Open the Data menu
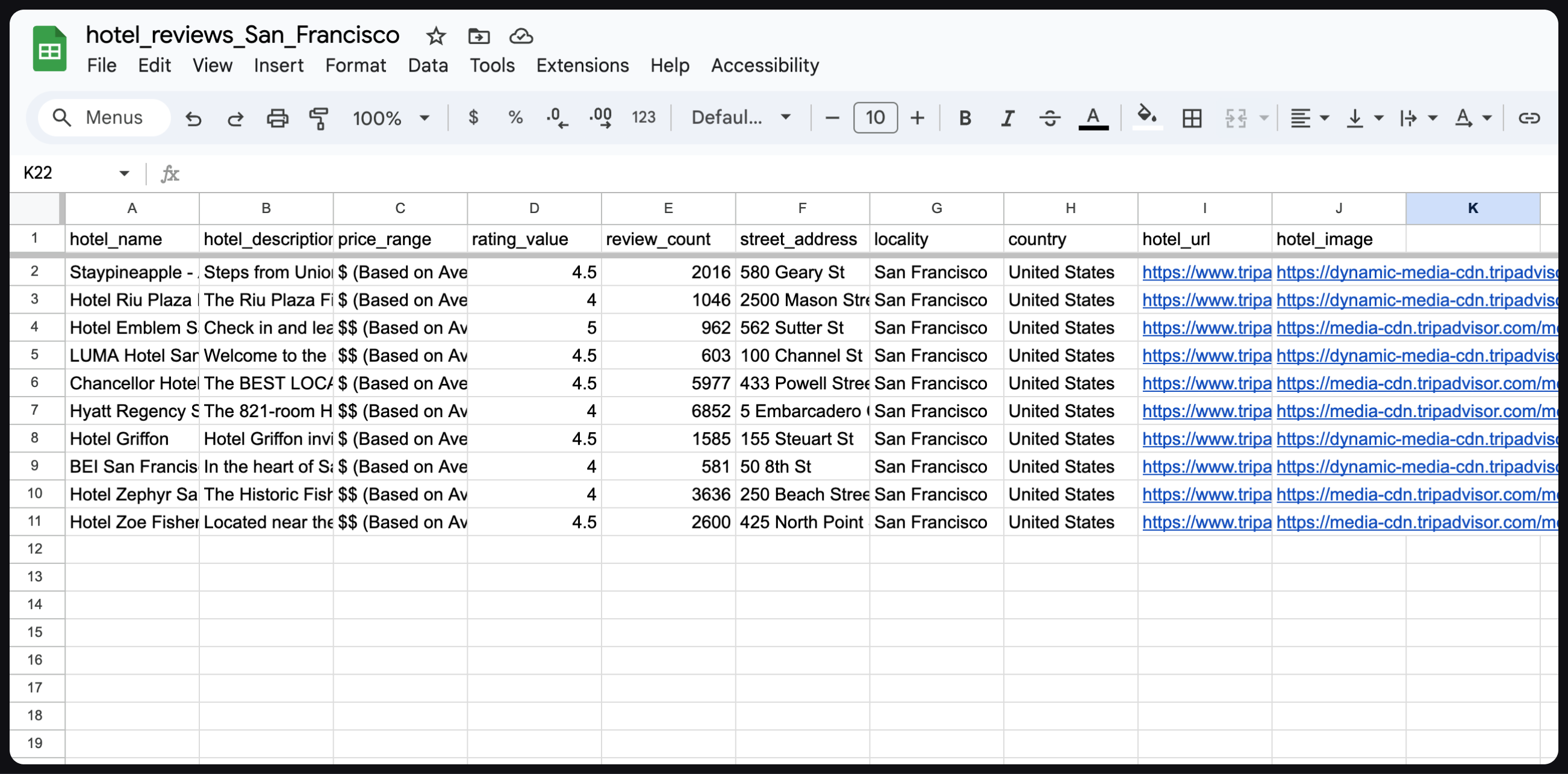Screen dimensions: 1568x774 point(428,65)
